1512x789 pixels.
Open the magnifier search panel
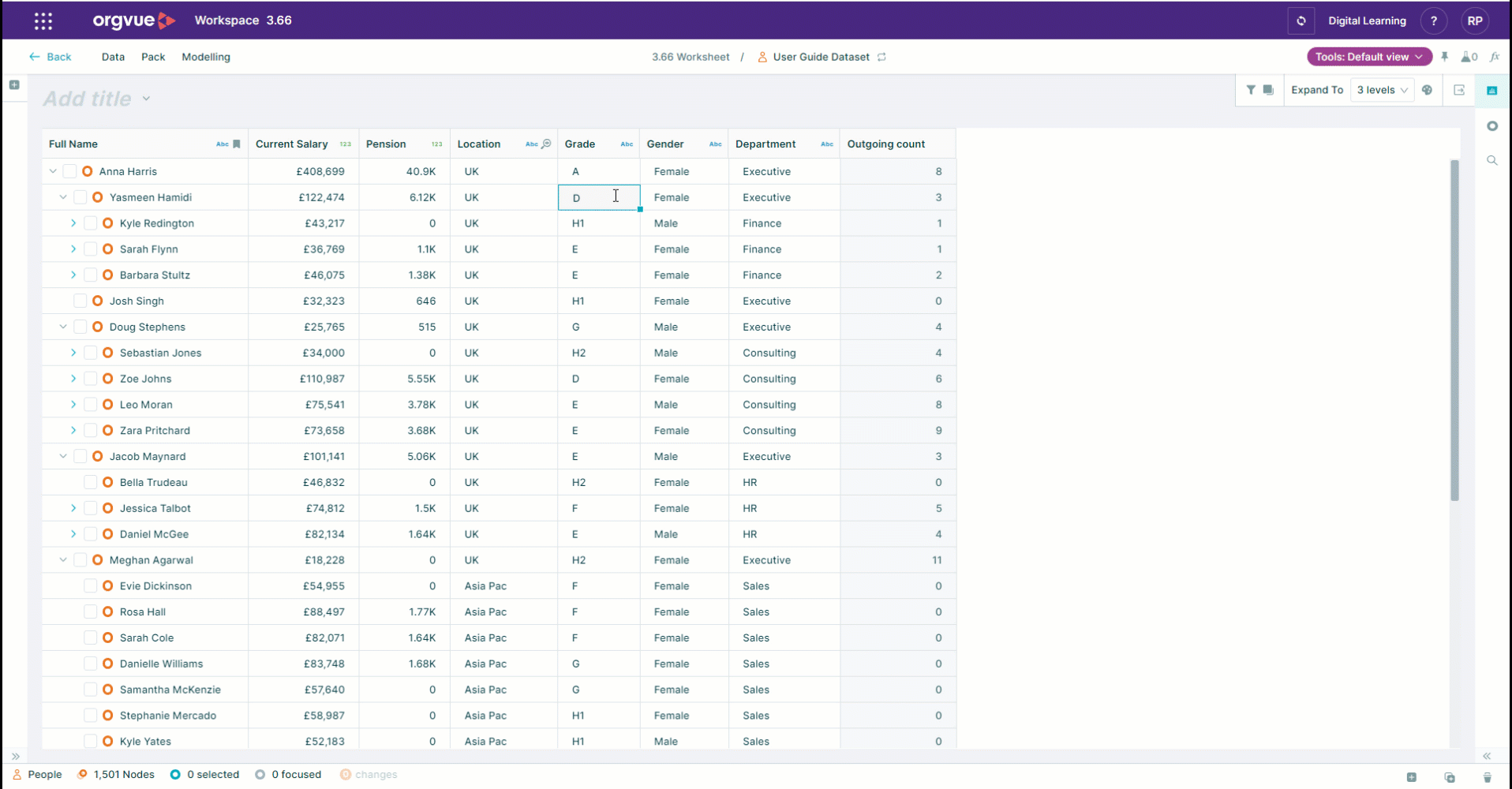pyautogui.click(x=1491, y=160)
